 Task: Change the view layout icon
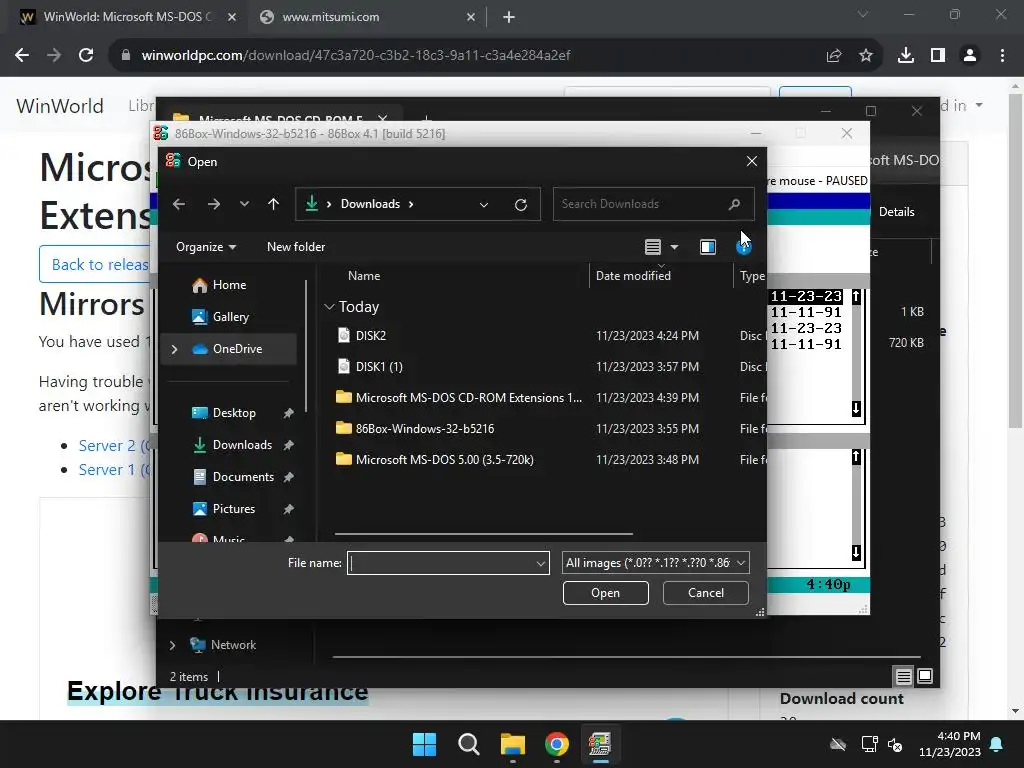point(652,247)
